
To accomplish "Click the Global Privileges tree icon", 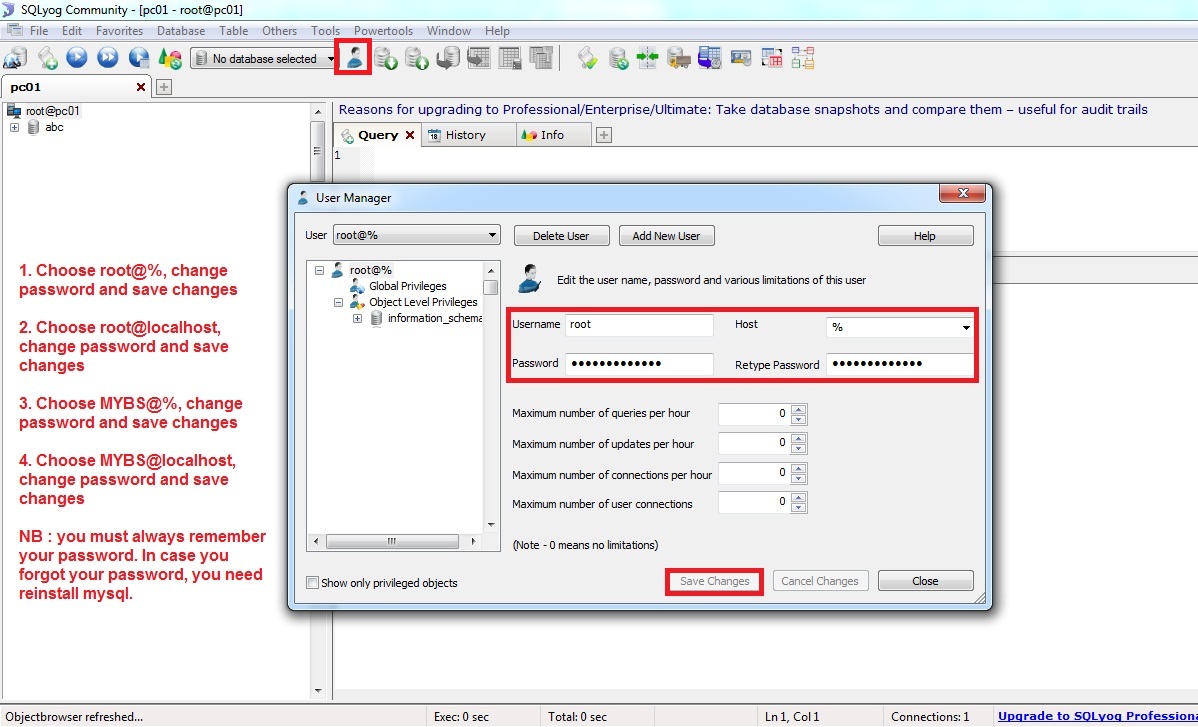I will click(357, 286).
